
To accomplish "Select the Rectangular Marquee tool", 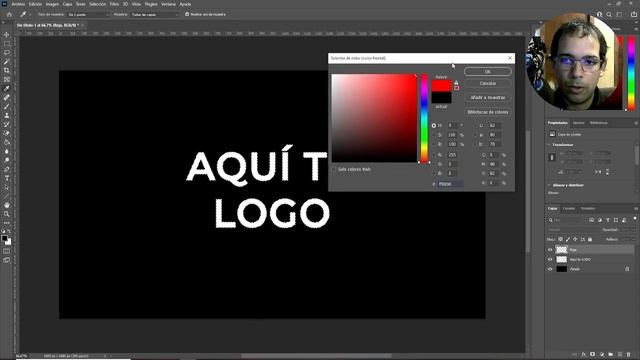I will pos(7,44).
